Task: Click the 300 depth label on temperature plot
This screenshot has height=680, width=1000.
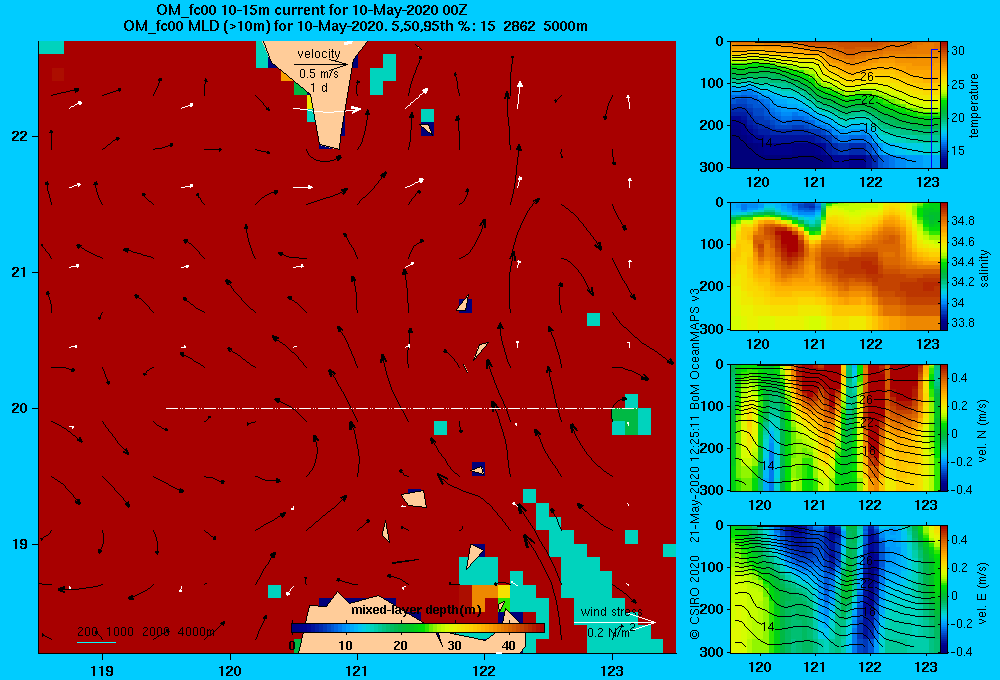Action: pyautogui.click(x=712, y=167)
